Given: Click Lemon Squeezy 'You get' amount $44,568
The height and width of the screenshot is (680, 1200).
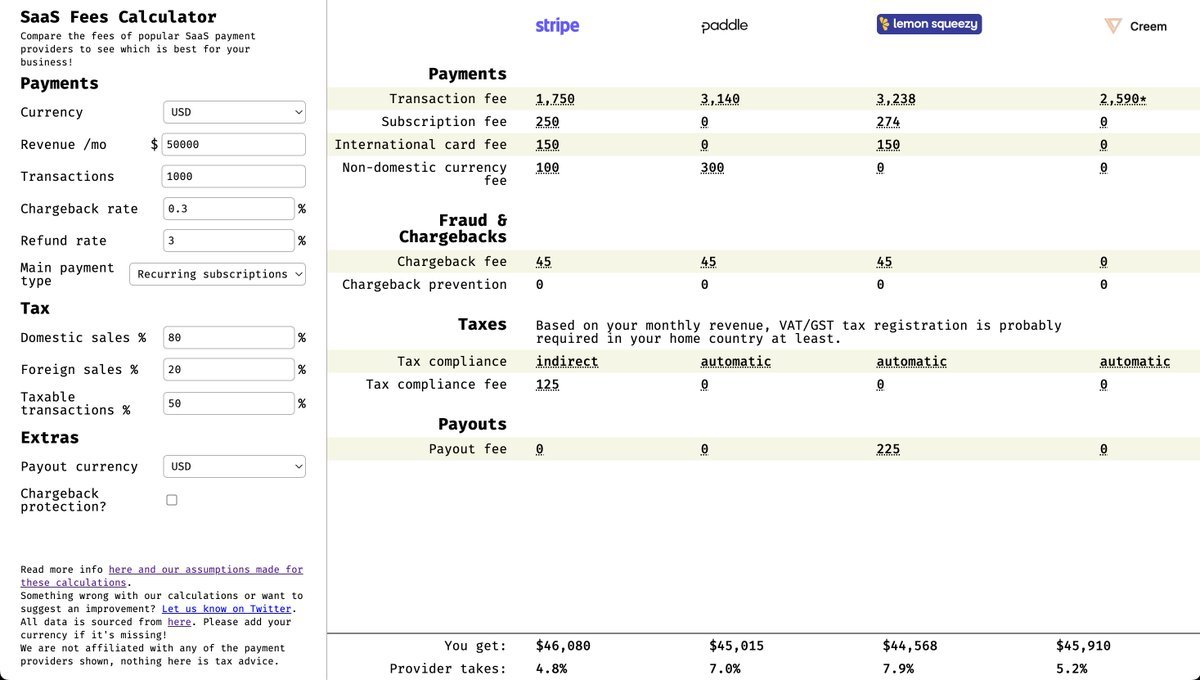Looking at the screenshot, I should click(910, 646).
